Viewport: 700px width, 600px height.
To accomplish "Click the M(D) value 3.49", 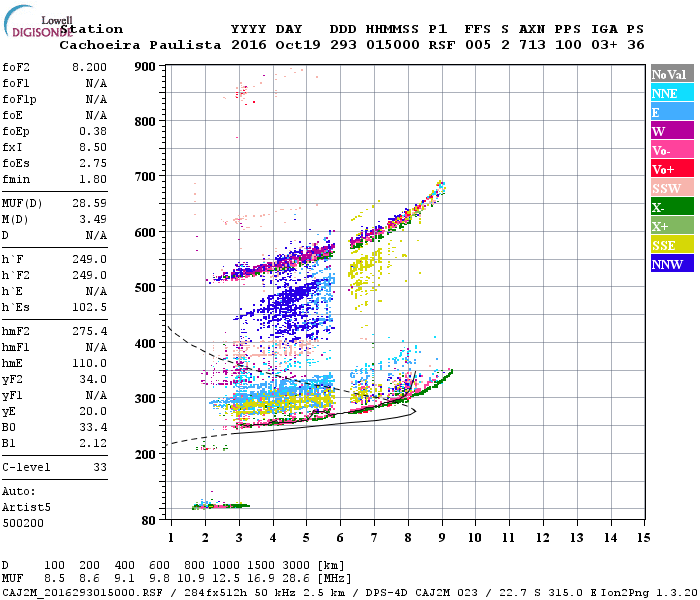I will pos(93,219).
